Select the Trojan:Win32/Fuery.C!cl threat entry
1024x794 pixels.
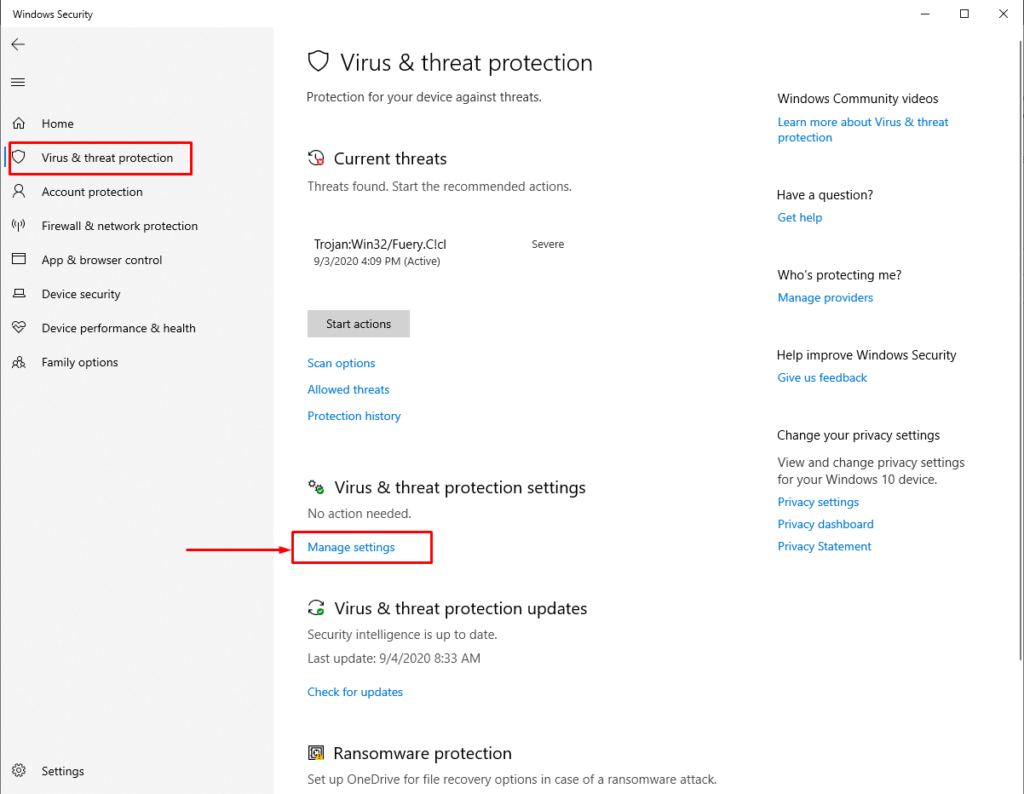click(439, 252)
